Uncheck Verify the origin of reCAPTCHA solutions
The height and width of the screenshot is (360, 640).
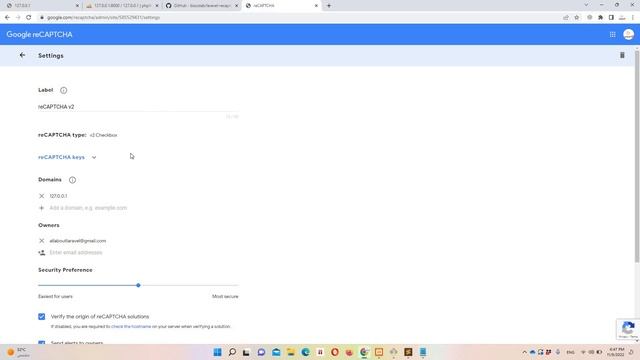[x=42, y=317]
